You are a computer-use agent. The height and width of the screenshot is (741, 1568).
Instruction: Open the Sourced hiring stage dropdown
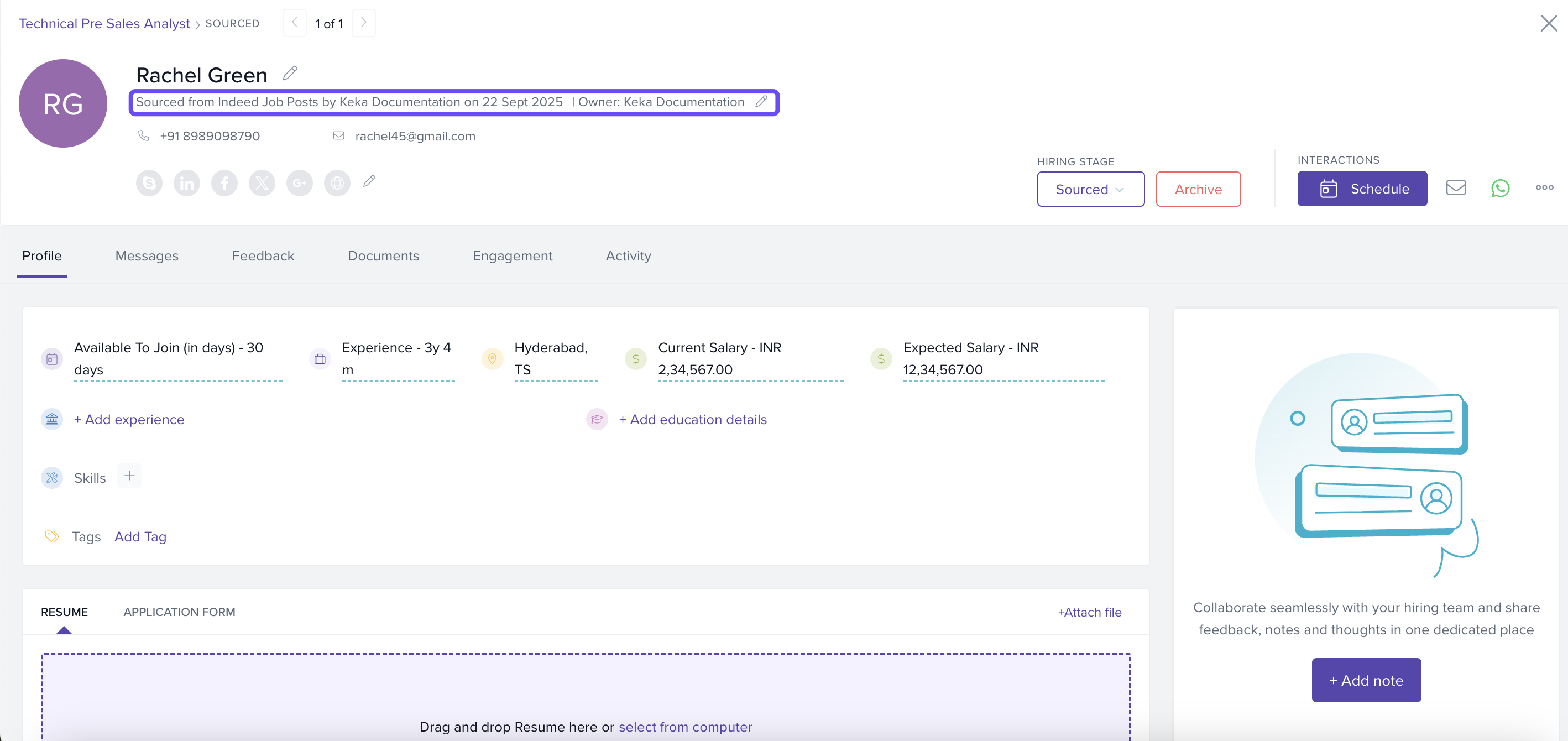coord(1090,189)
